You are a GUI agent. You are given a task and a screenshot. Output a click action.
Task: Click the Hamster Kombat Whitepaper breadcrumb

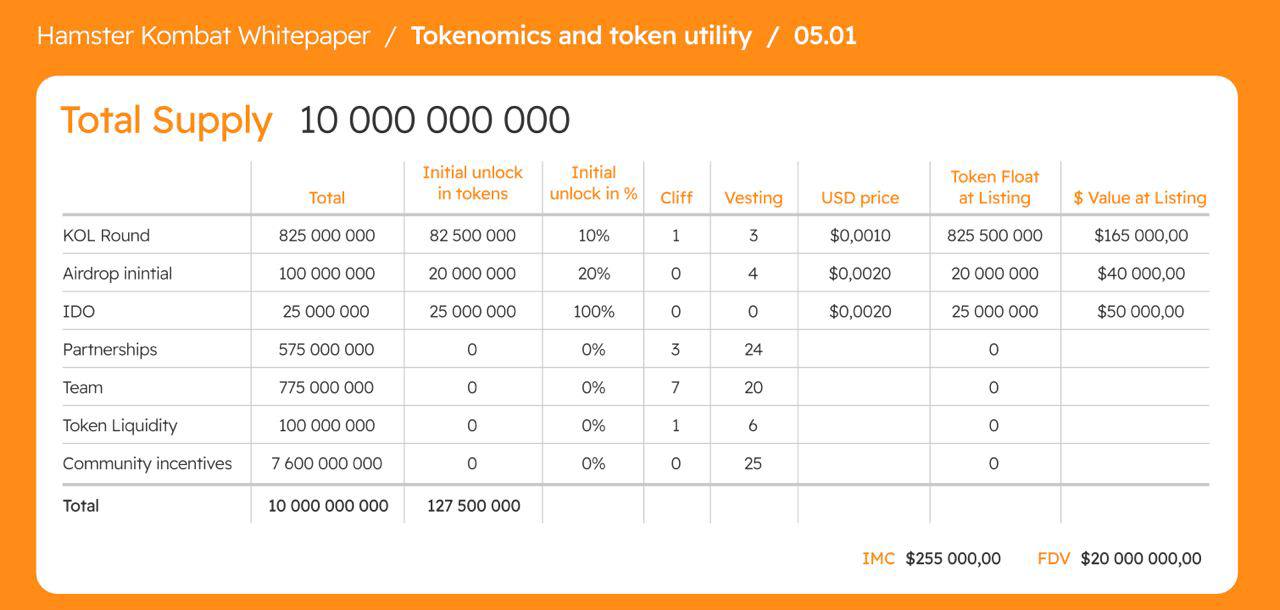(x=203, y=36)
